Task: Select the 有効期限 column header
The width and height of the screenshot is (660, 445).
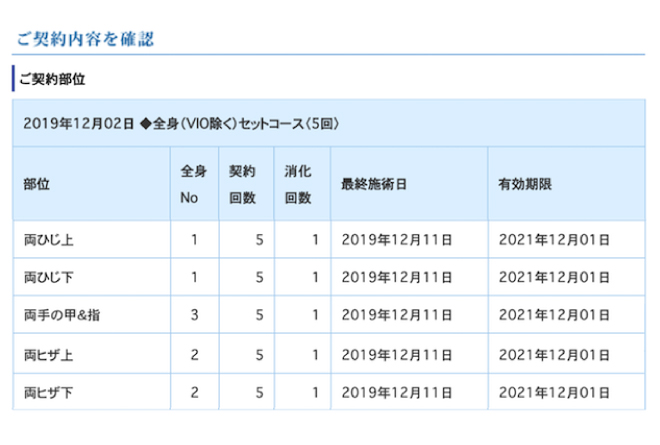Action: pyautogui.click(x=526, y=185)
